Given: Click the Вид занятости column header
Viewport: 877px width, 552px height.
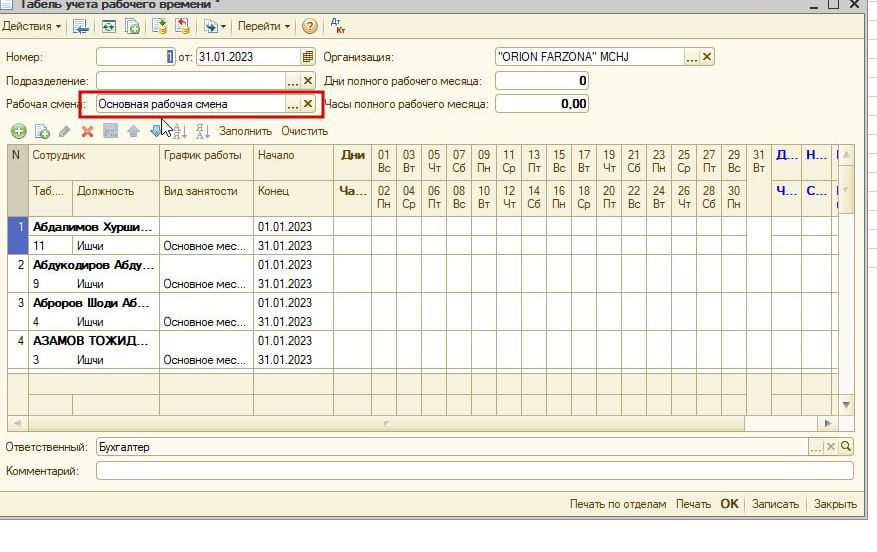Looking at the screenshot, I should click(206, 198).
